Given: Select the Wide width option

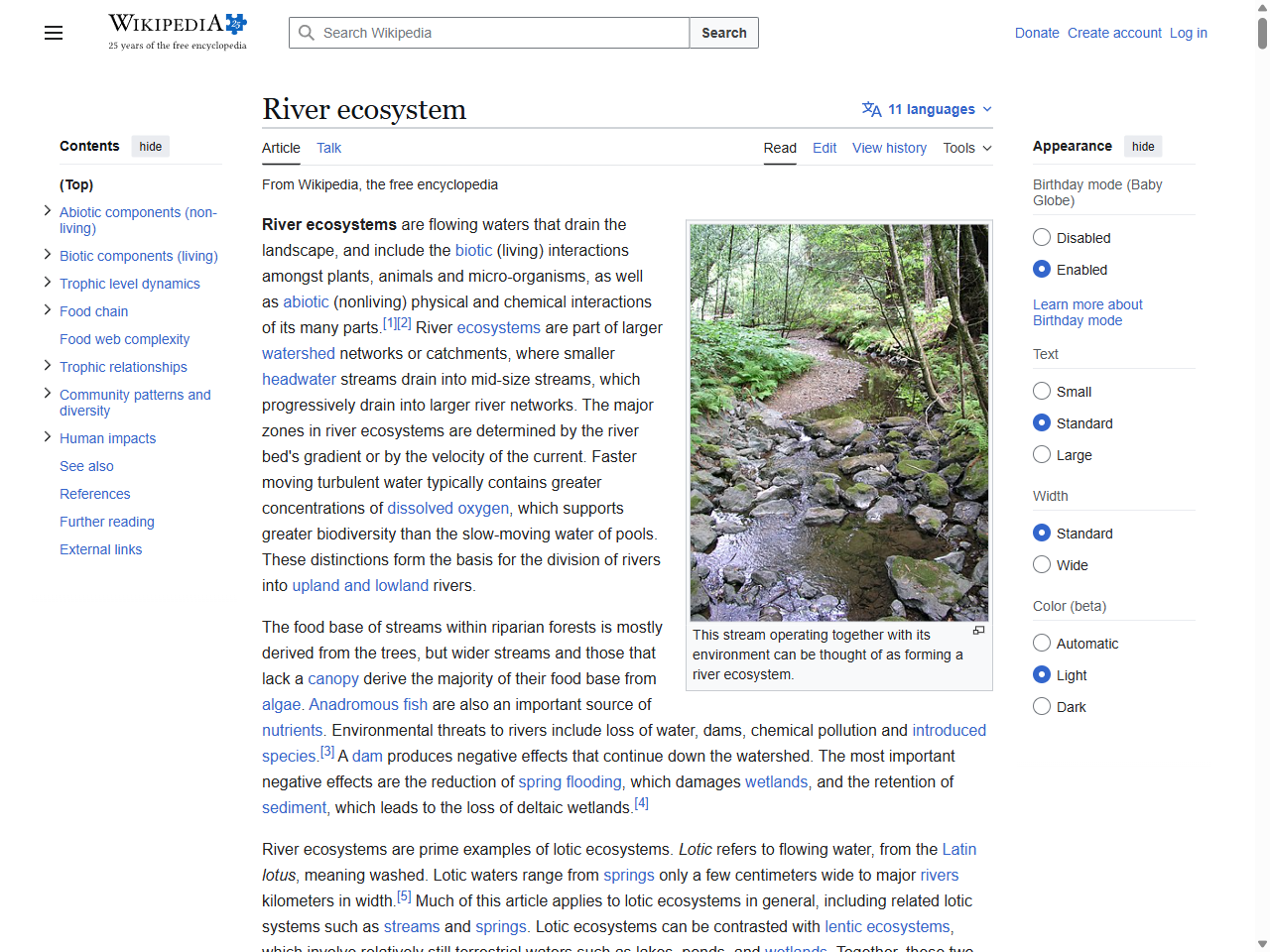Looking at the screenshot, I should (1042, 565).
